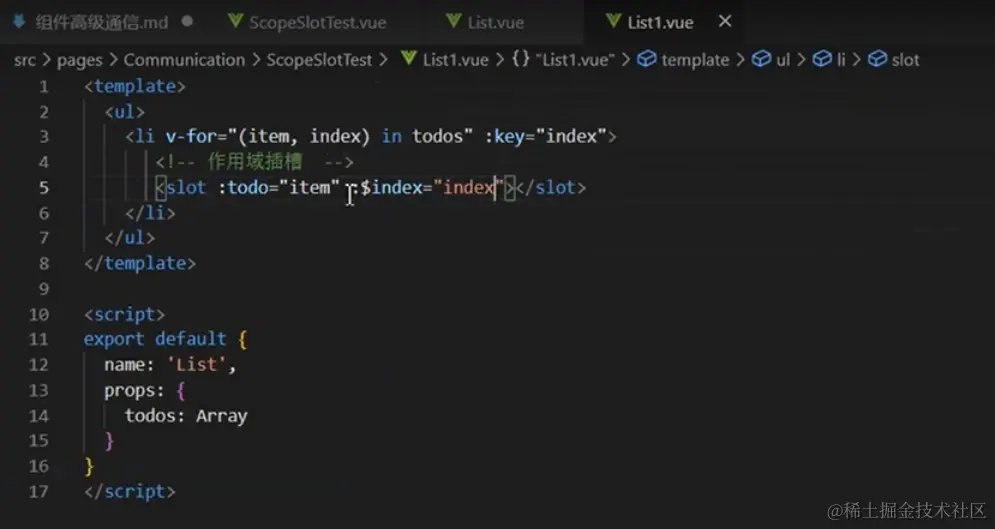Open template breadcrumb segment
The height and width of the screenshot is (529, 995).
pos(695,60)
